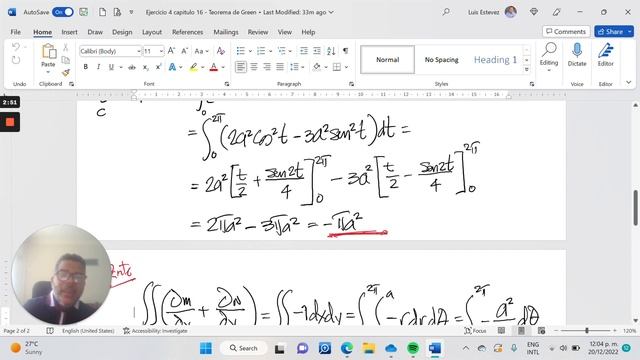This screenshot has width=640, height=360.
Task: Click the Sort icon
Action: [x=331, y=51]
